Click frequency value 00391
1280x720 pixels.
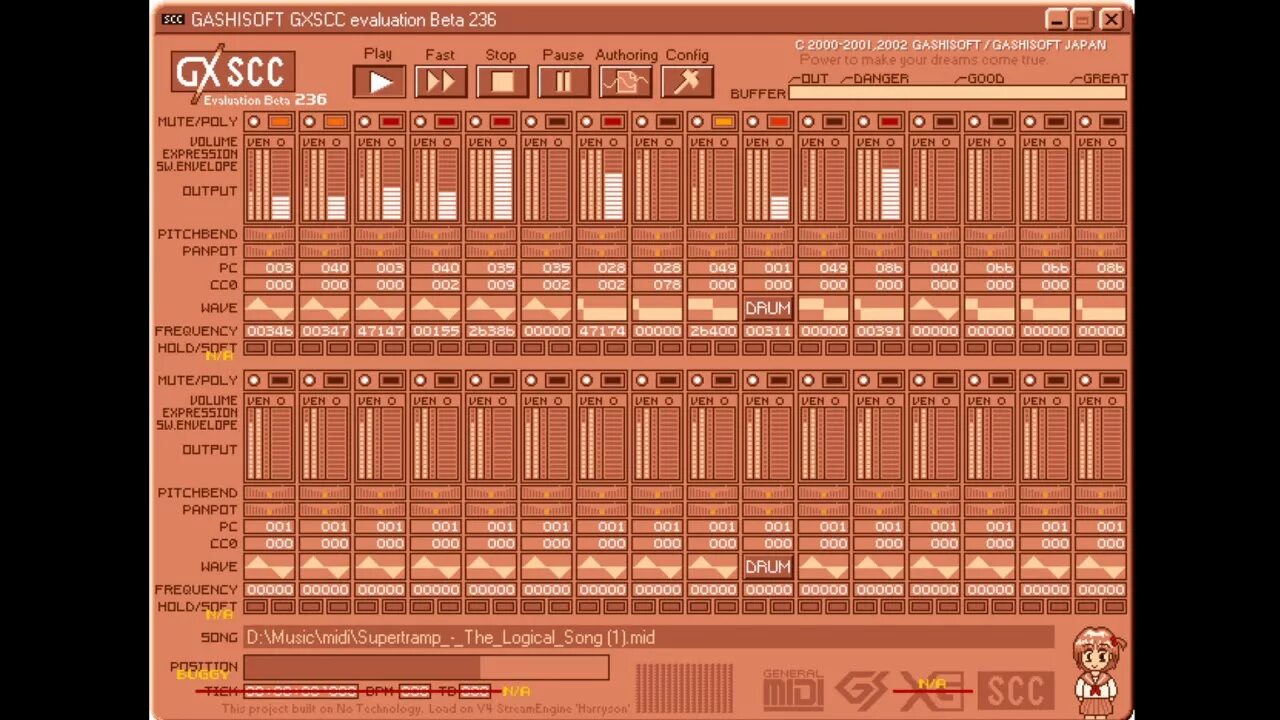tap(879, 331)
